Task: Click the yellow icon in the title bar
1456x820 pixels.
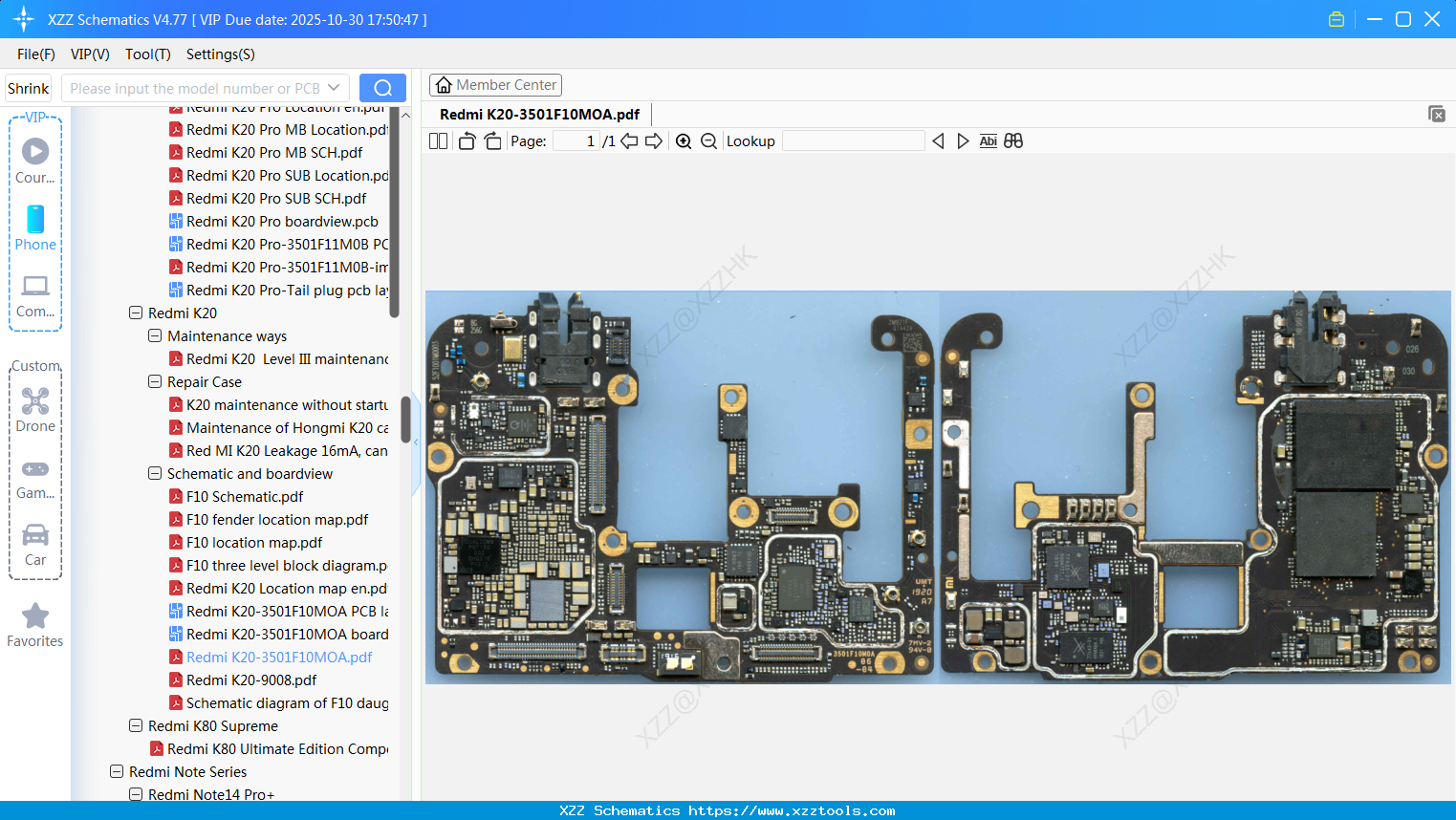Action: pyautogui.click(x=1336, y=19)
